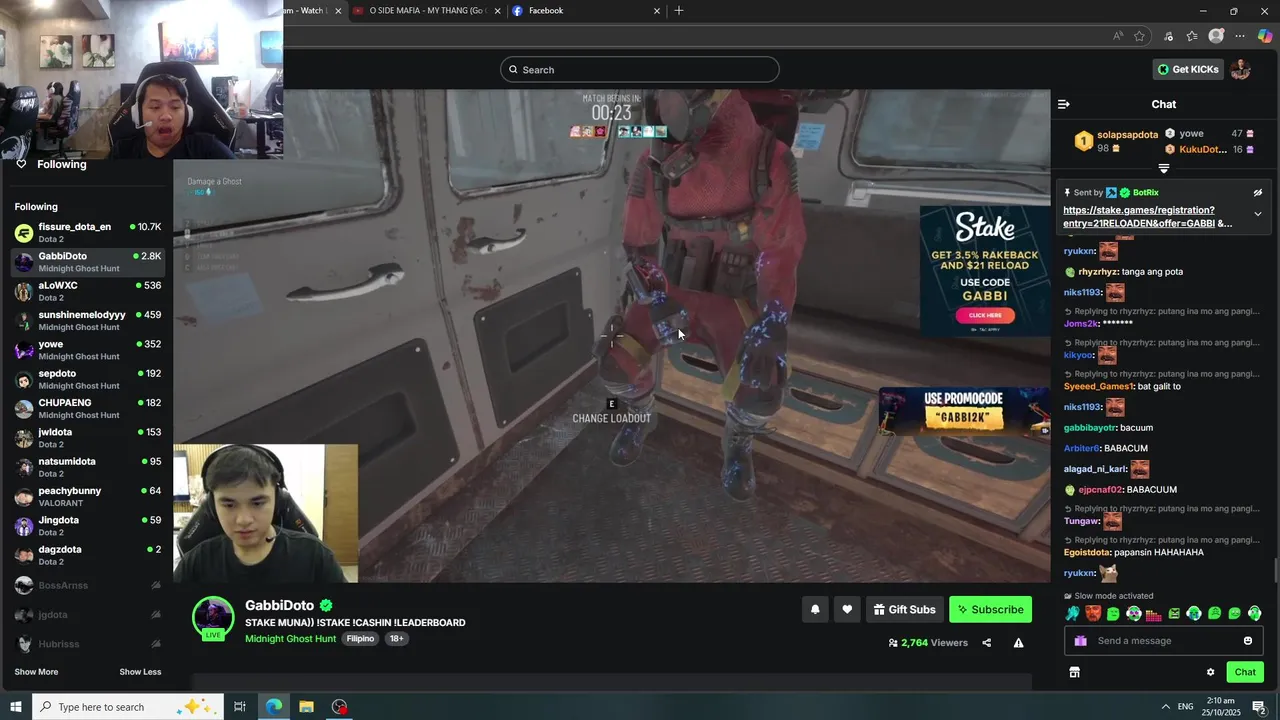This screenshot has width=1280, height=720.
Task: Click the Kick search box
Action: (640, 69)
